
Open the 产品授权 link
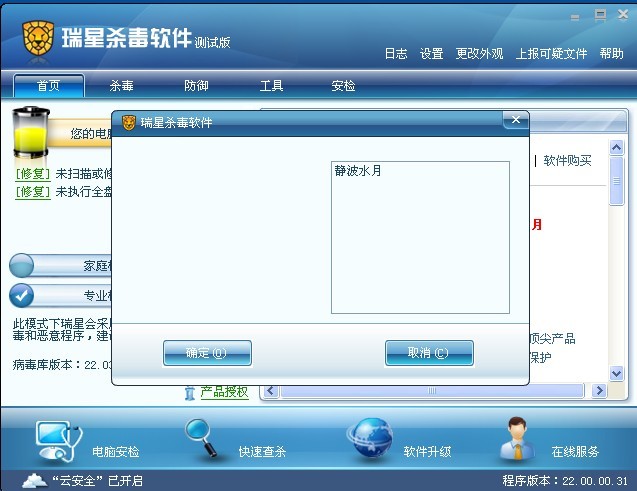click(x=224, y=392)
